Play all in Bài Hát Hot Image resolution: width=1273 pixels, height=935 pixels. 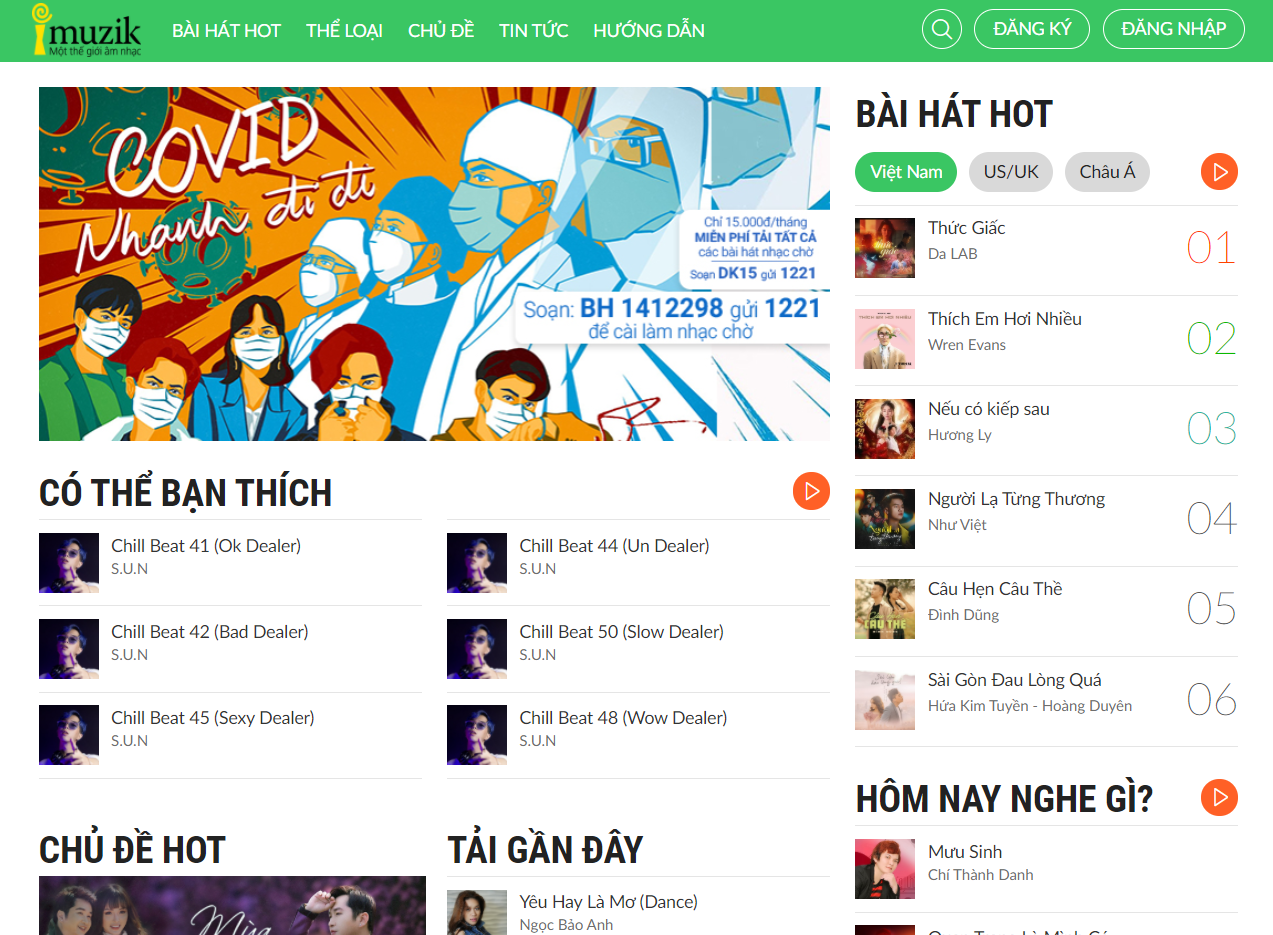[x=1219, y=172]
